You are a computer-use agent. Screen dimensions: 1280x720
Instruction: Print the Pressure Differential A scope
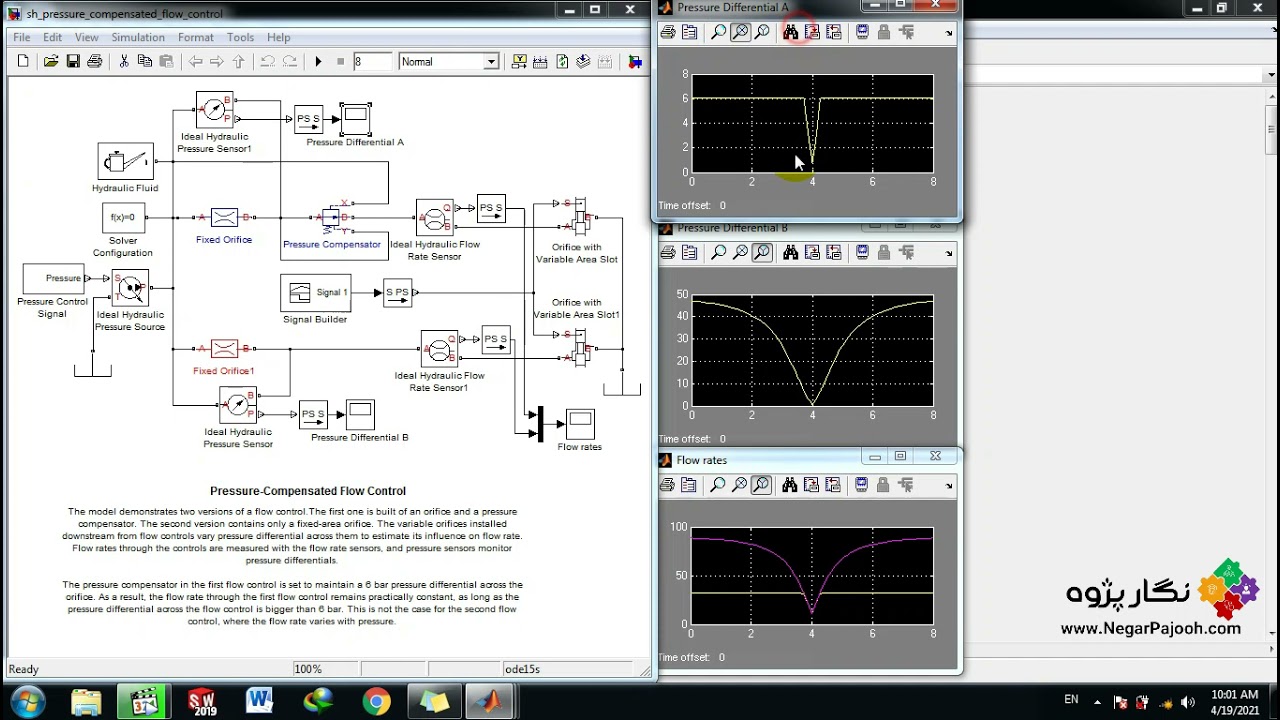(x=668, y=32)
